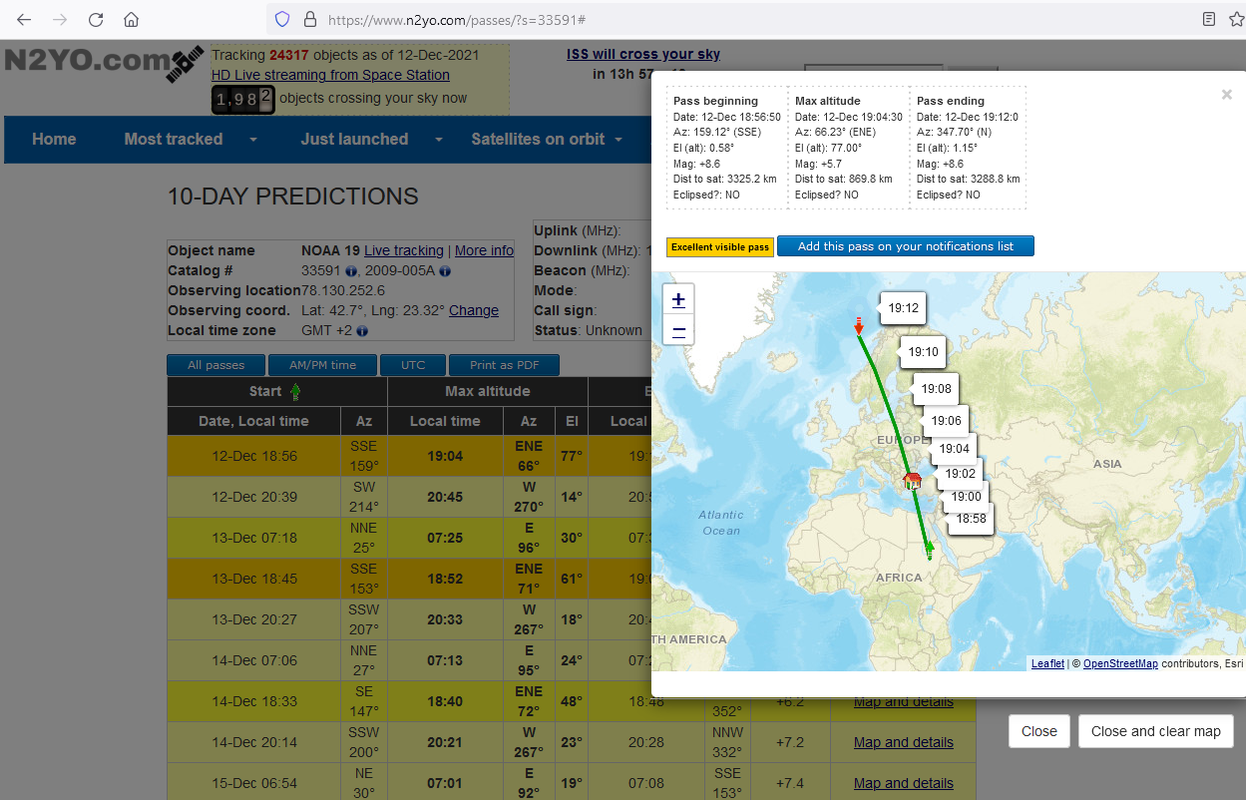
Task: Click the browser forward arrow
Action: 60,19
